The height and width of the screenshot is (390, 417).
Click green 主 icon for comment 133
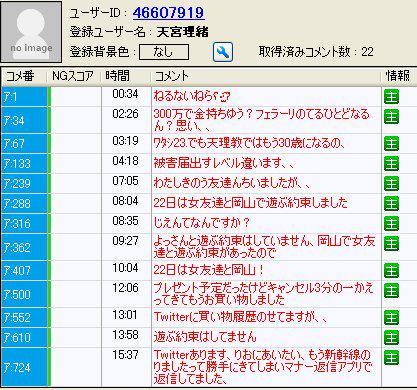[x=391, y=164]
